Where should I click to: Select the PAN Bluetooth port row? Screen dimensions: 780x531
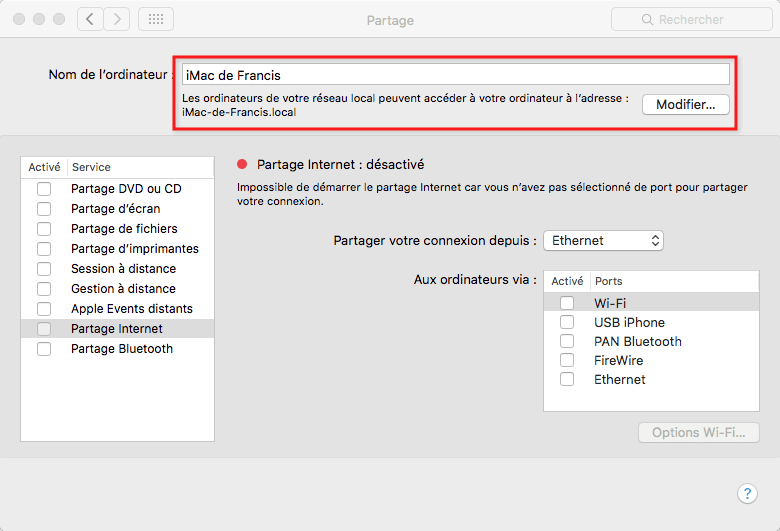(651, 341)
